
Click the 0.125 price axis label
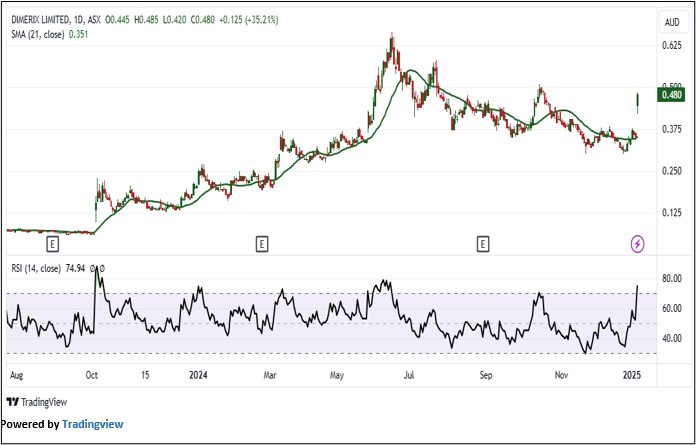point(672,213)
